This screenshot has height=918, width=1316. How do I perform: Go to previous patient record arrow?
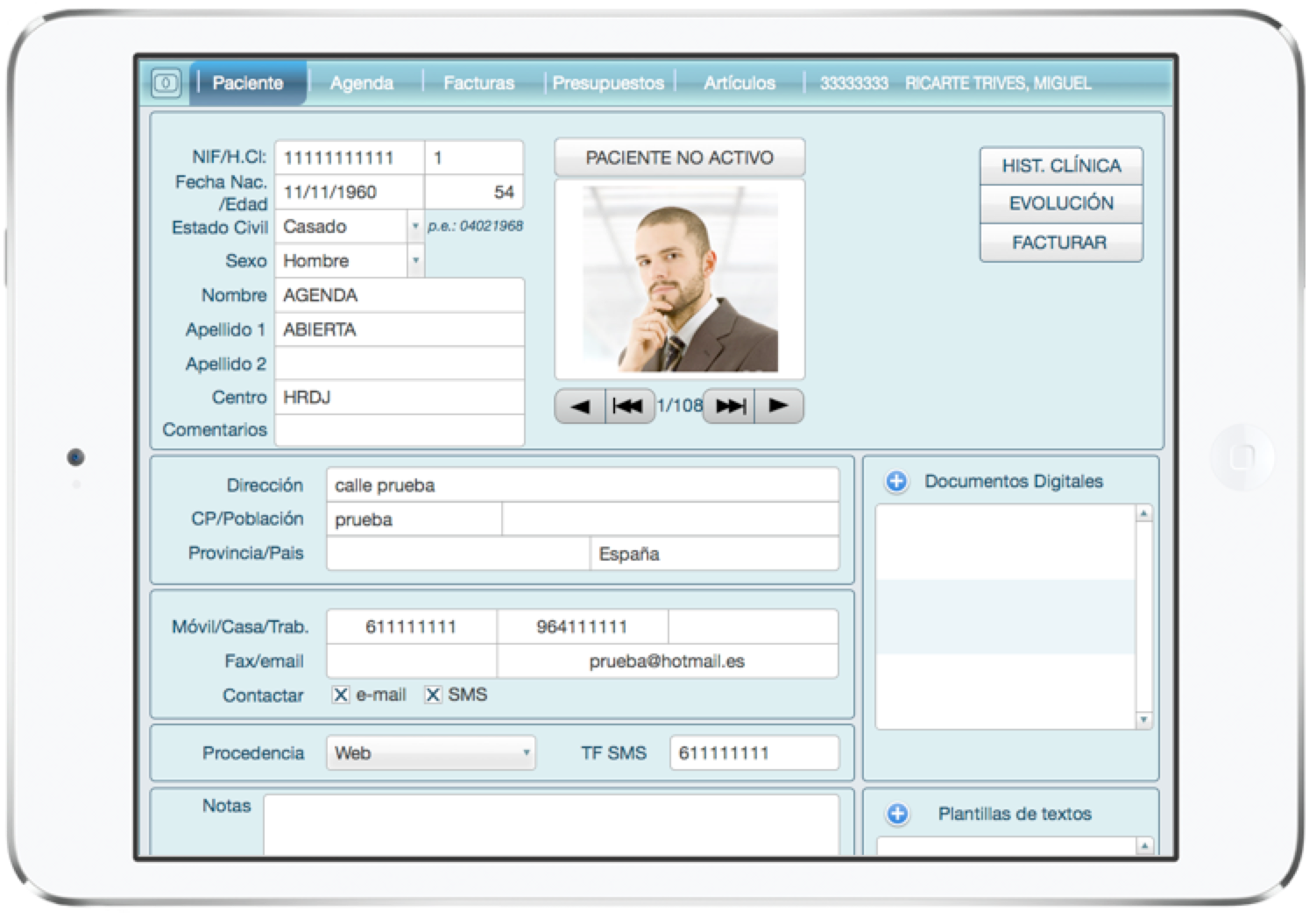click(x=580, y=406)
